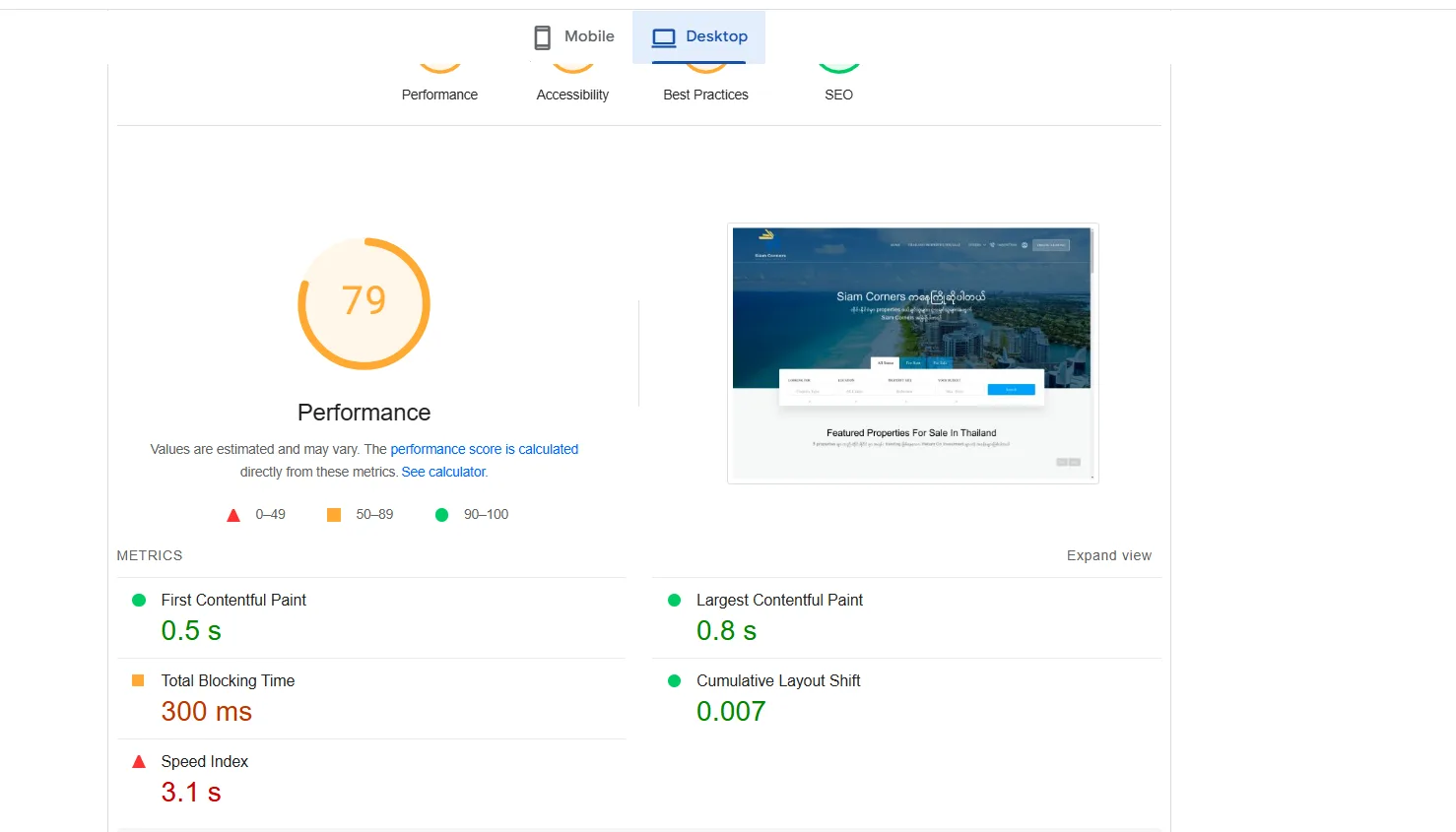
Task: Click the orange square beside Total Blocking Time
Action: click(138, 680)
